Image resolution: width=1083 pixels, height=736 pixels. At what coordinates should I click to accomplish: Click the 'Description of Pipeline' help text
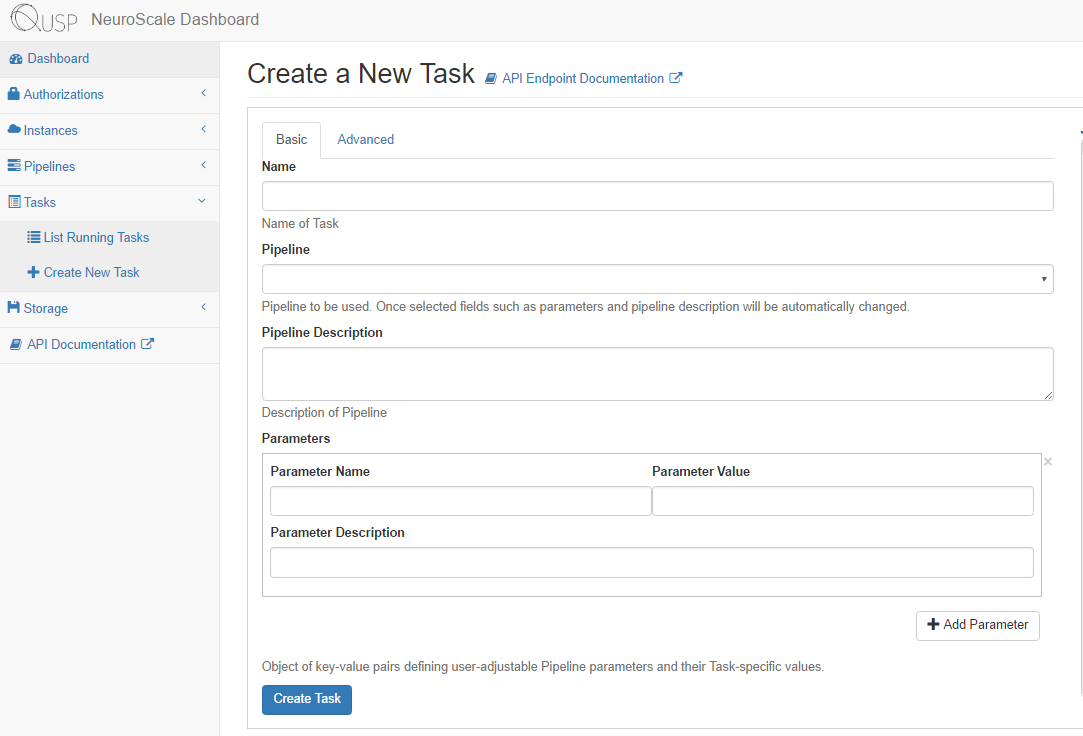click(324, 413)
